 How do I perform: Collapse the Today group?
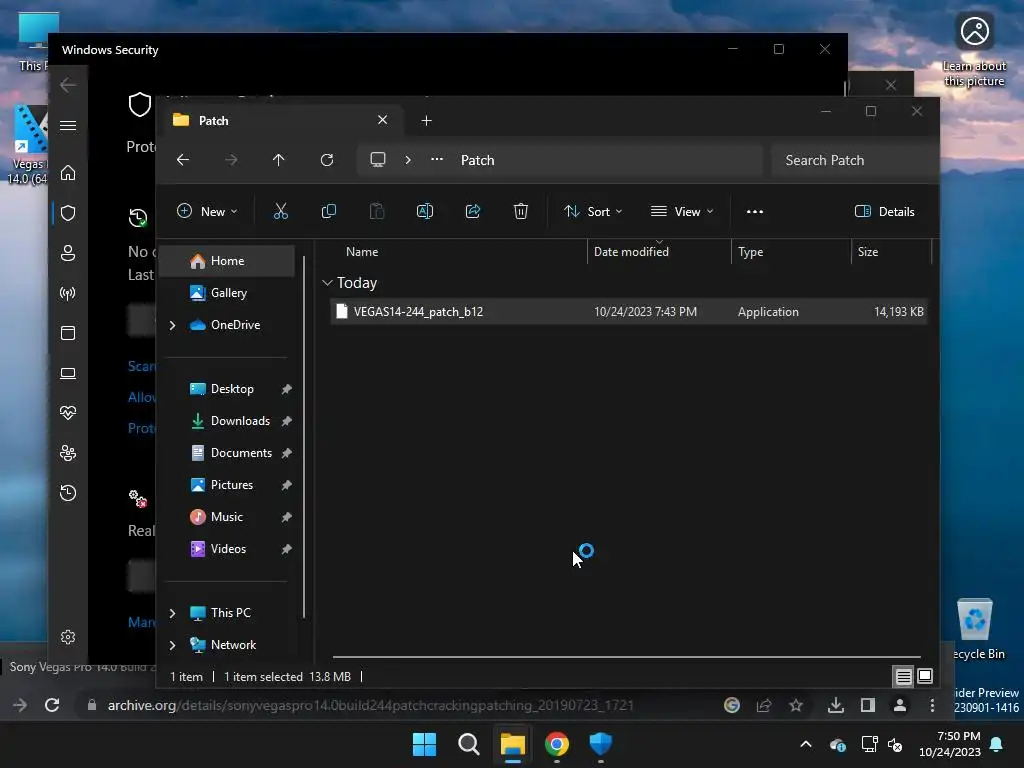(x=327, y=283)
